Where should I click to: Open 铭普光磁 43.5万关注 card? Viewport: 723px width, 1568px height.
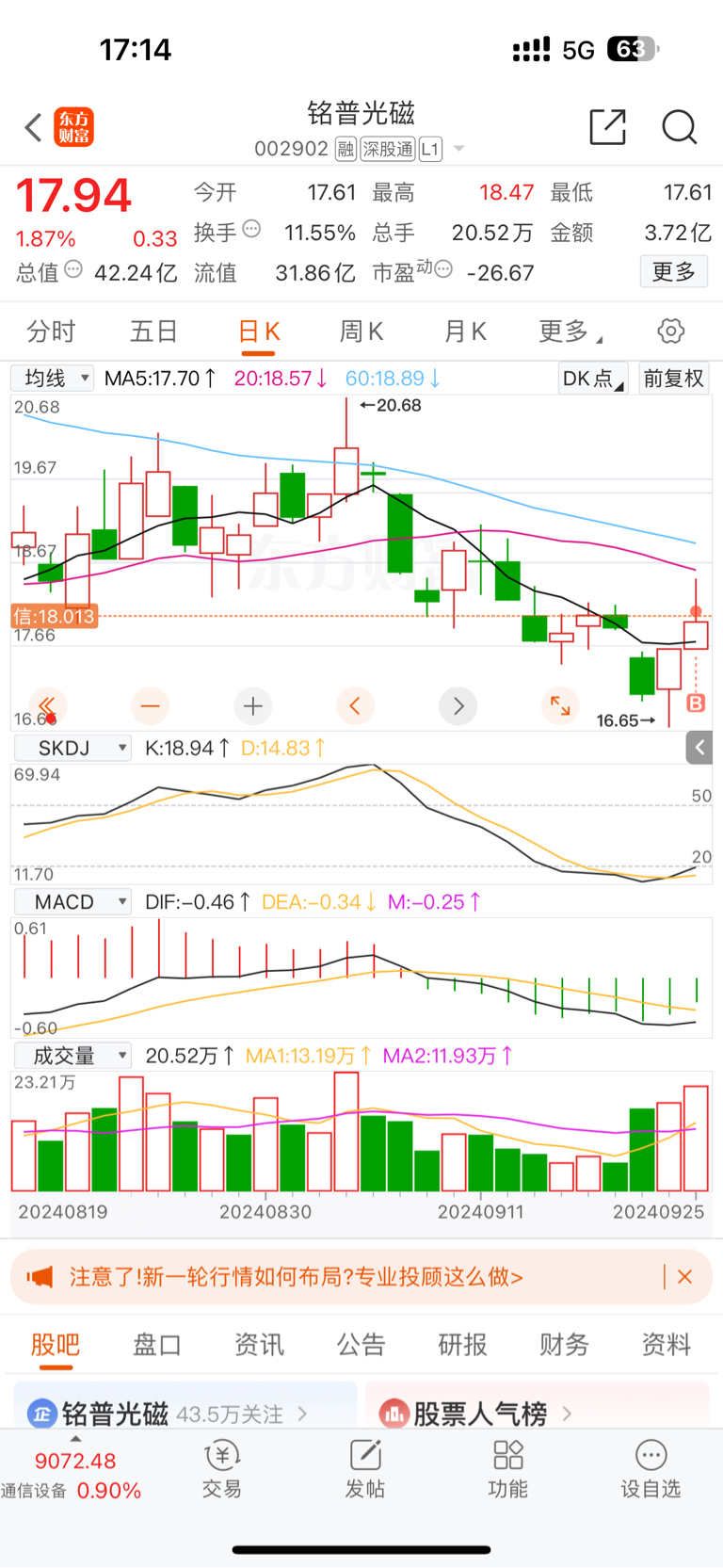coord(185,1408)
